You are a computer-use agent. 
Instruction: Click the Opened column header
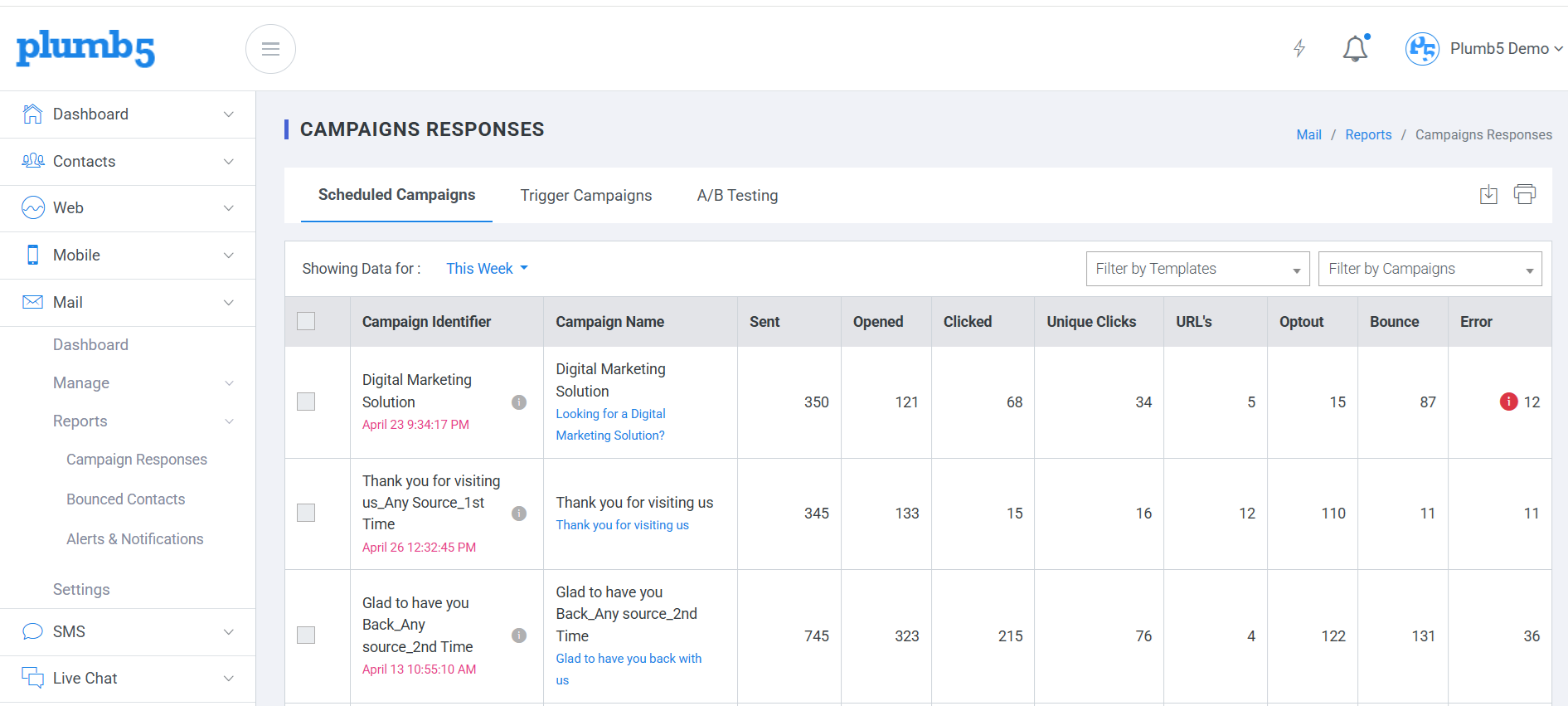pos(878,322)
